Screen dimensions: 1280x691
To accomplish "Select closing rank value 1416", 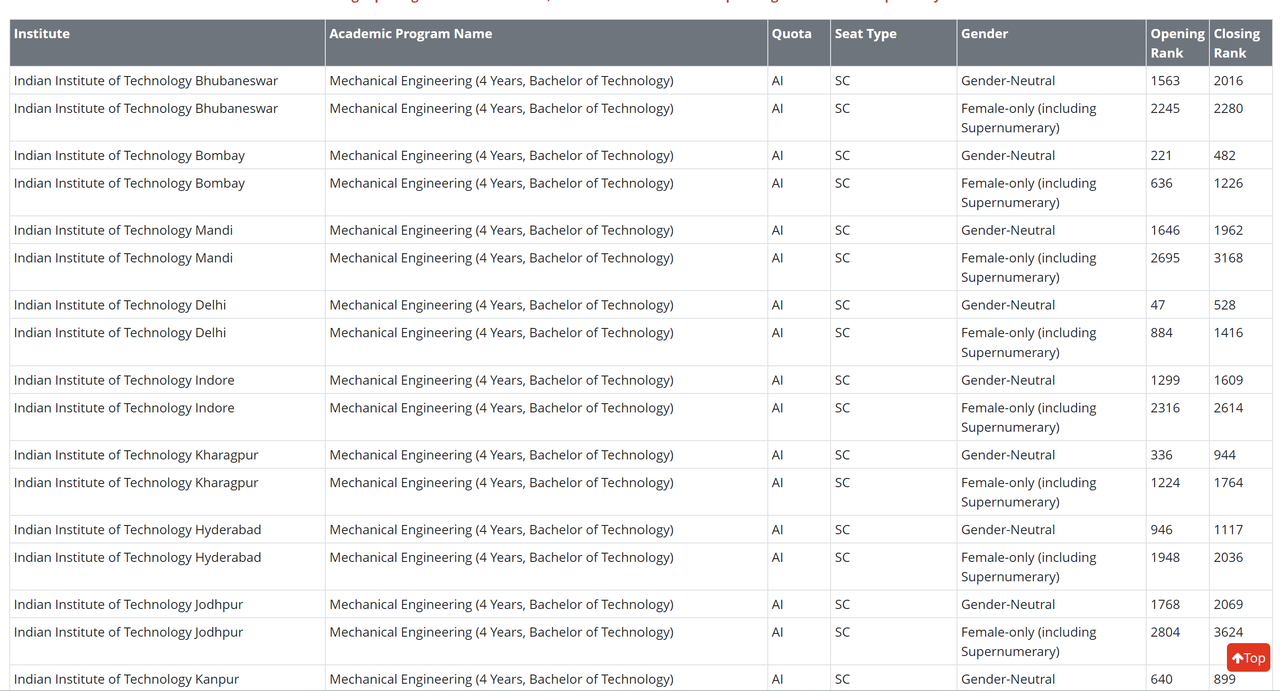I will point(1228,333).
